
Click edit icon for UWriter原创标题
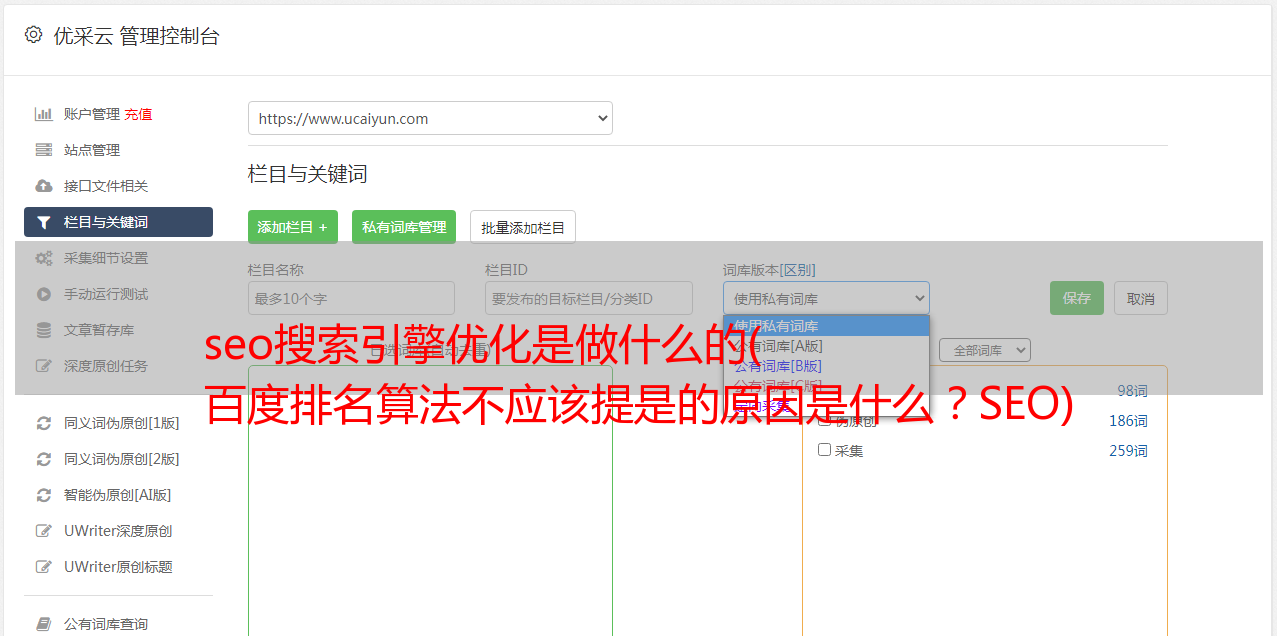click(x=44, y=567)
